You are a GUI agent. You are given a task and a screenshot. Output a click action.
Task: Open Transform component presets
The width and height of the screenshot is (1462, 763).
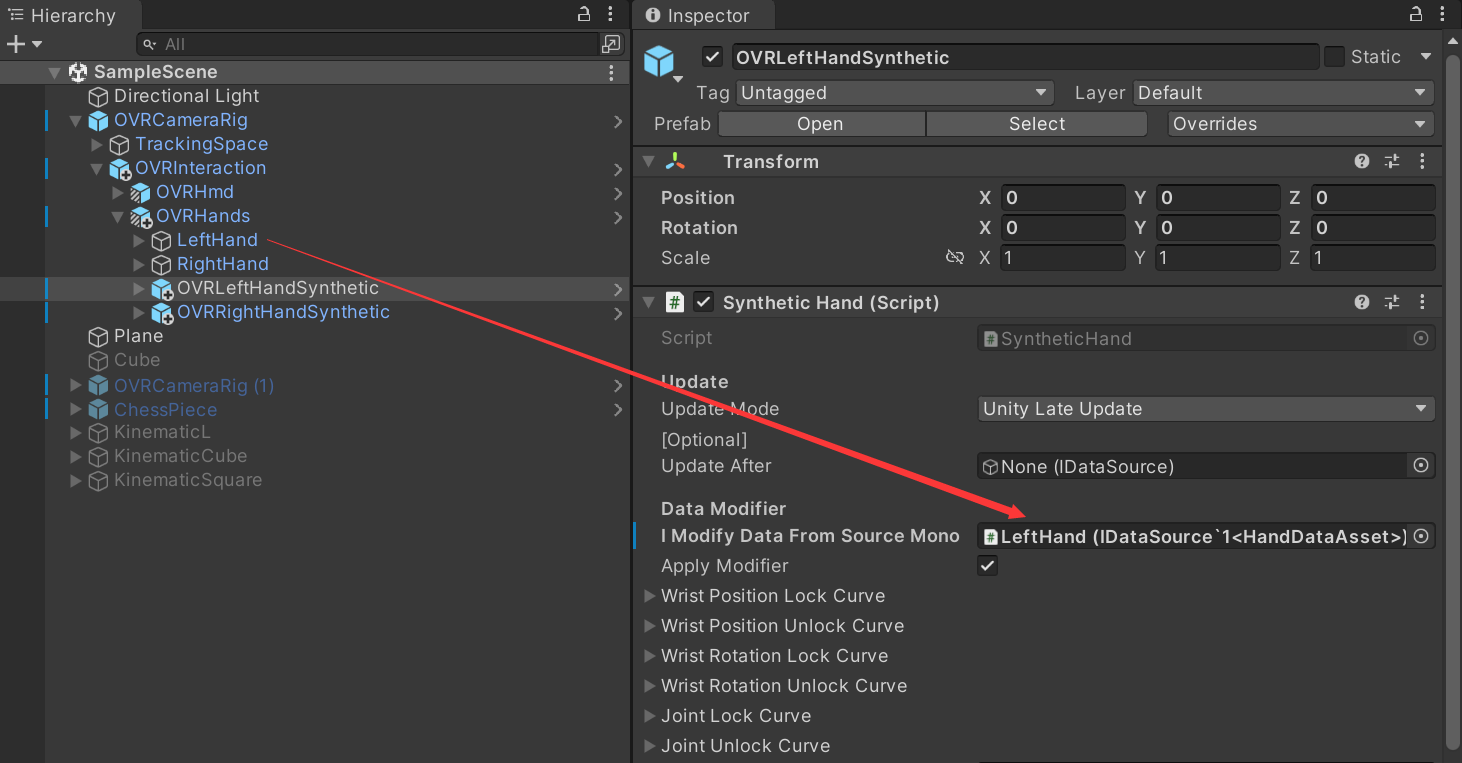pos(1392,161)
